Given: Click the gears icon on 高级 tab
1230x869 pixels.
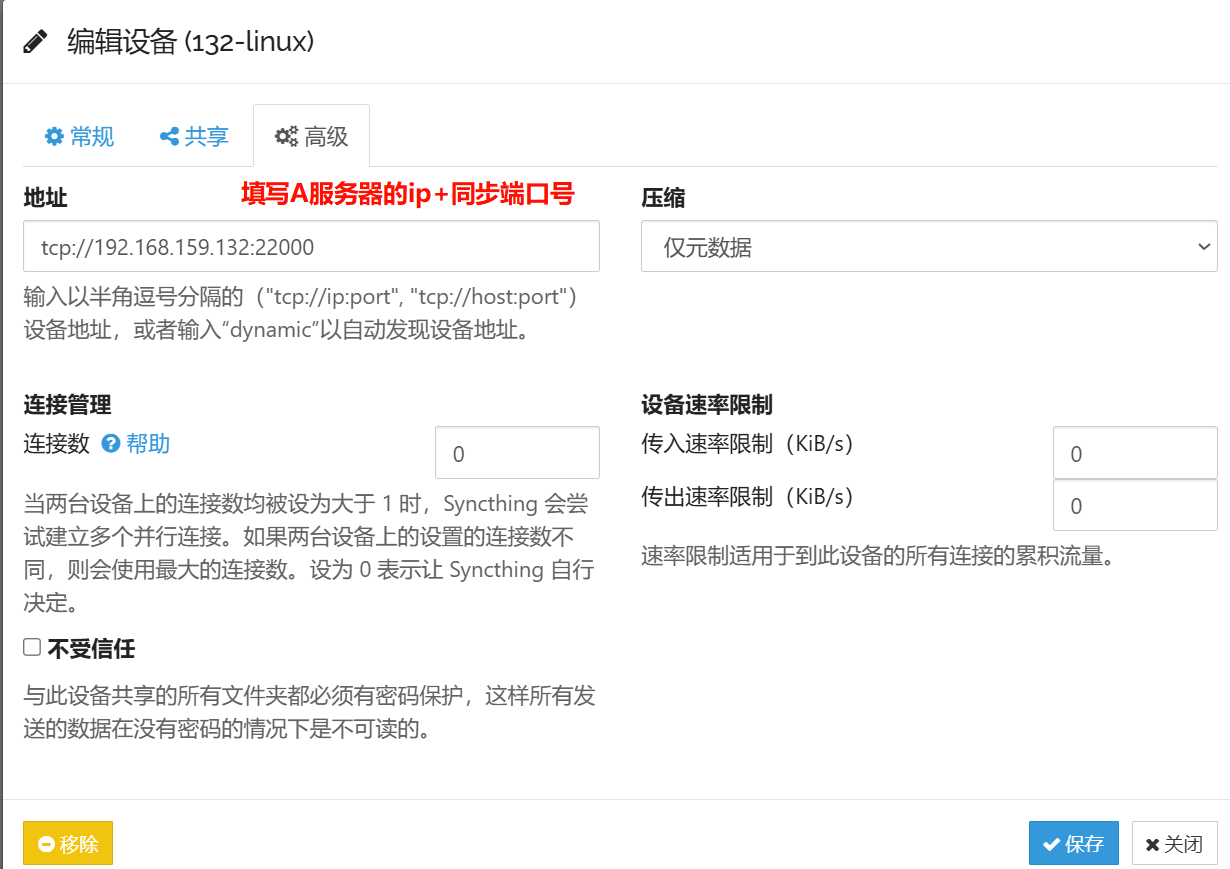Looking at the screenshot, I should [287, 137].
